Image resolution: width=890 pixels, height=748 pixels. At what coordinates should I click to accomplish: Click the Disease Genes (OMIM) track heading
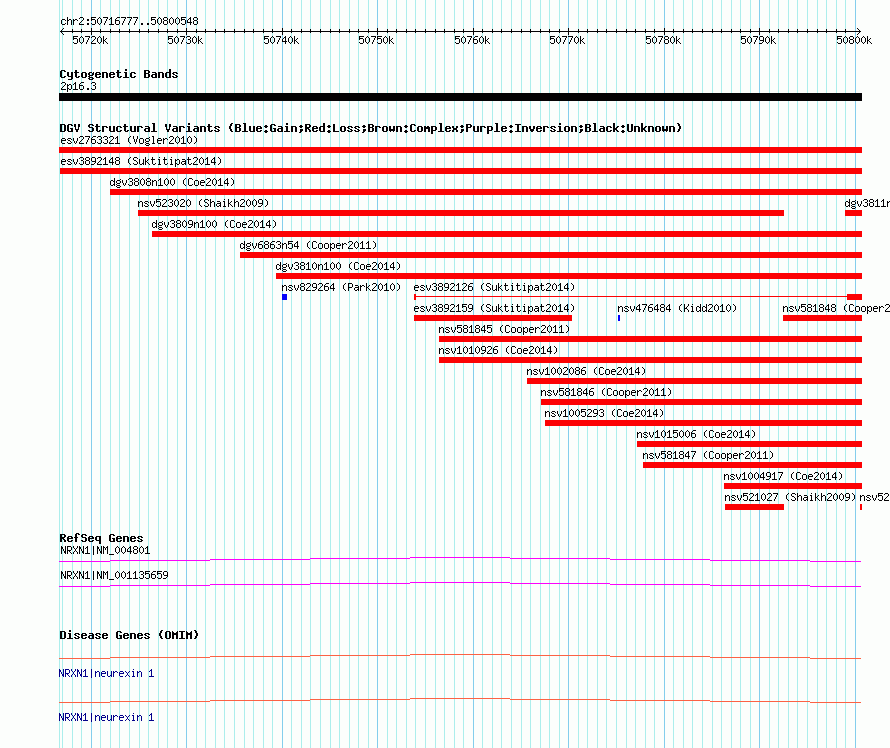(129, 635)
